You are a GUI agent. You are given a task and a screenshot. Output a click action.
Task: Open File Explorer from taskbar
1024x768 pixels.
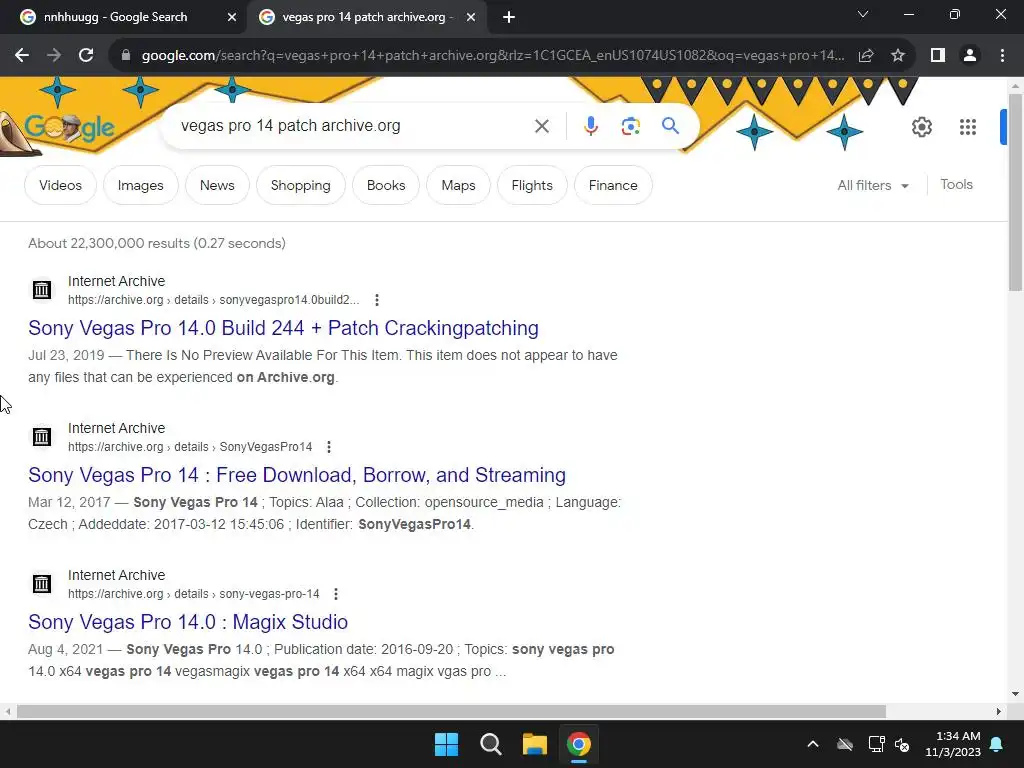pyautogui.click(x=535, y=744)
